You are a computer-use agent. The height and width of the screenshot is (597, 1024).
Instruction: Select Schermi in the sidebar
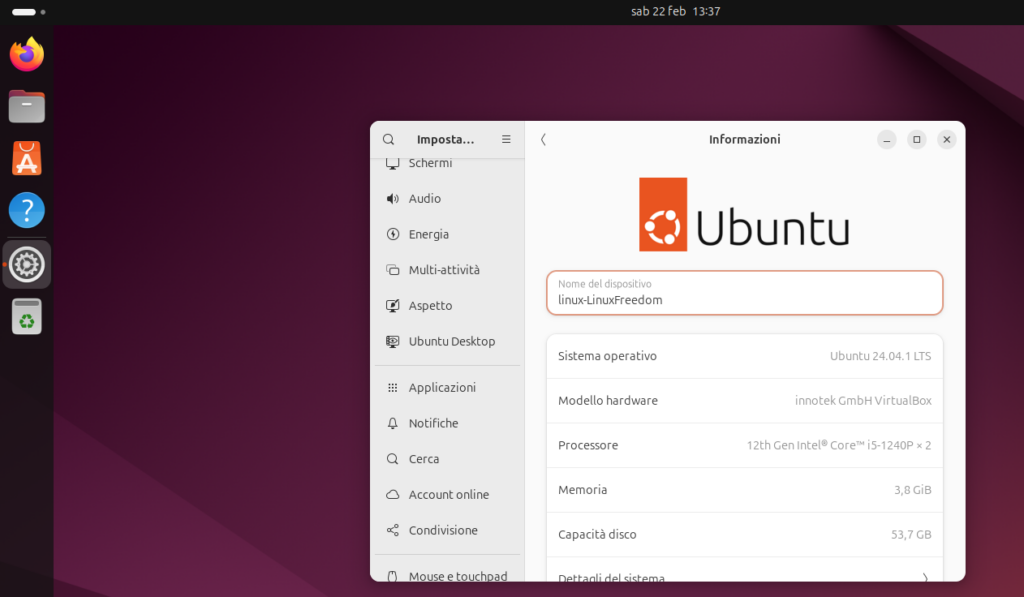pos(393,163)
